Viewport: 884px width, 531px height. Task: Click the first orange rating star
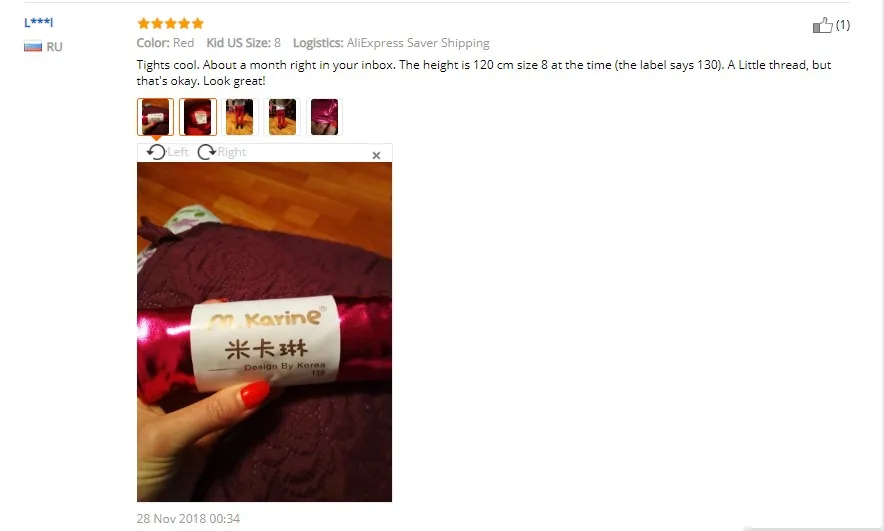click(x=143, y=23)
